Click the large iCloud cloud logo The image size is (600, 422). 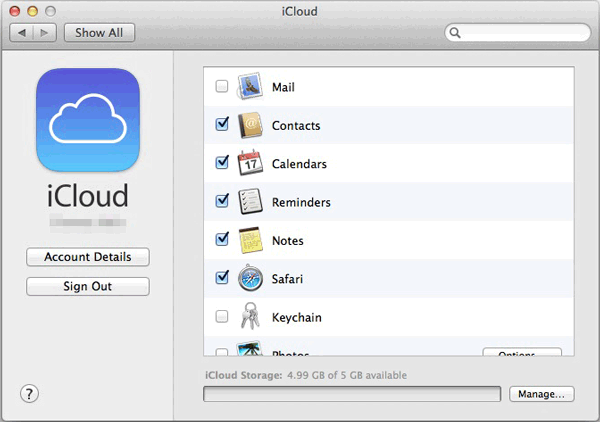click(x=88, y=120)
